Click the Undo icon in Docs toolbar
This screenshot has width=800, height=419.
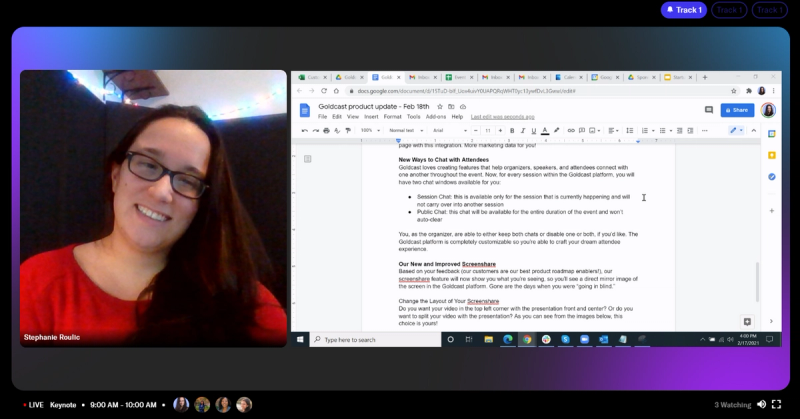[305, 131]
